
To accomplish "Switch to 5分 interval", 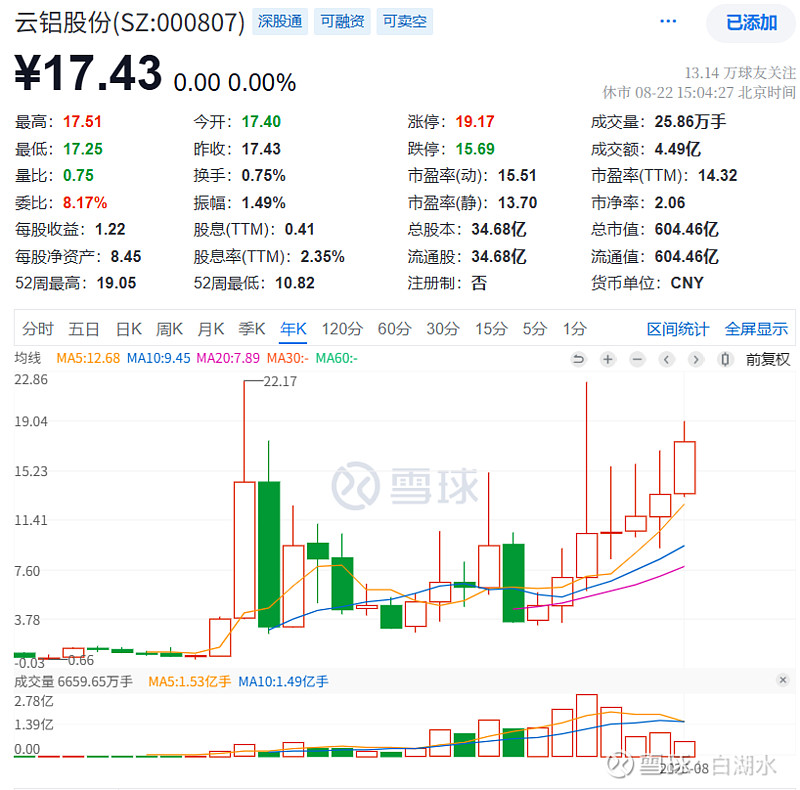I will (534, 329).
